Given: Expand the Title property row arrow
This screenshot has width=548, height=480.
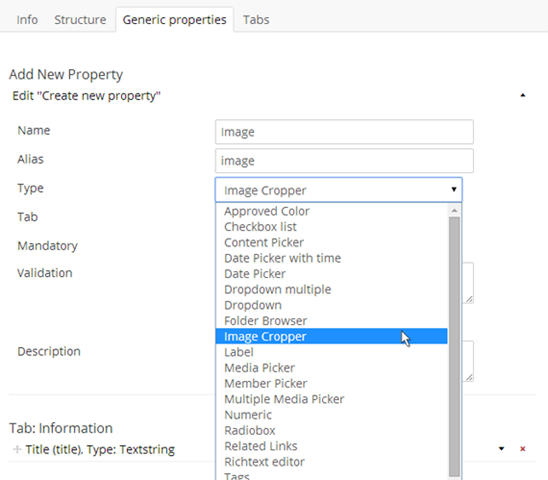Looking at the screenshot, I should pyautogui.click(x=501, y=449).
